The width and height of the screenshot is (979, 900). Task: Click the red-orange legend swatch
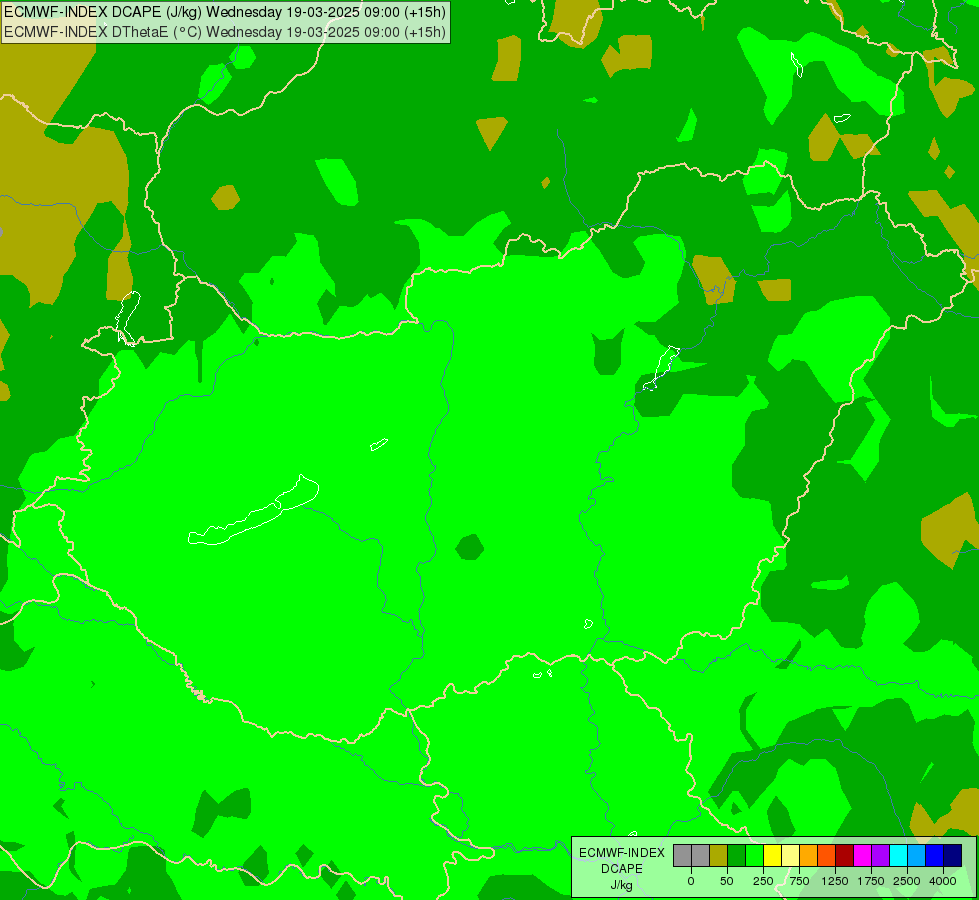pos(827,856)
